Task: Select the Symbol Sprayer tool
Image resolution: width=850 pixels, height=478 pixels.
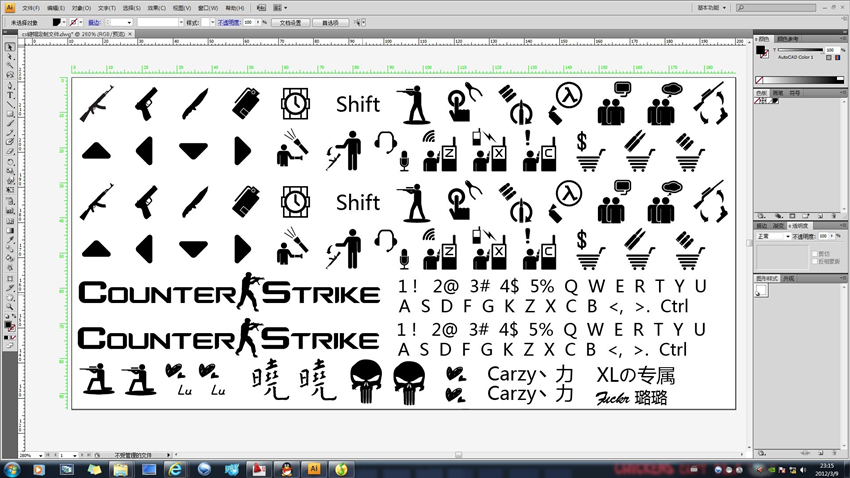Action: [x=10, y=201]
